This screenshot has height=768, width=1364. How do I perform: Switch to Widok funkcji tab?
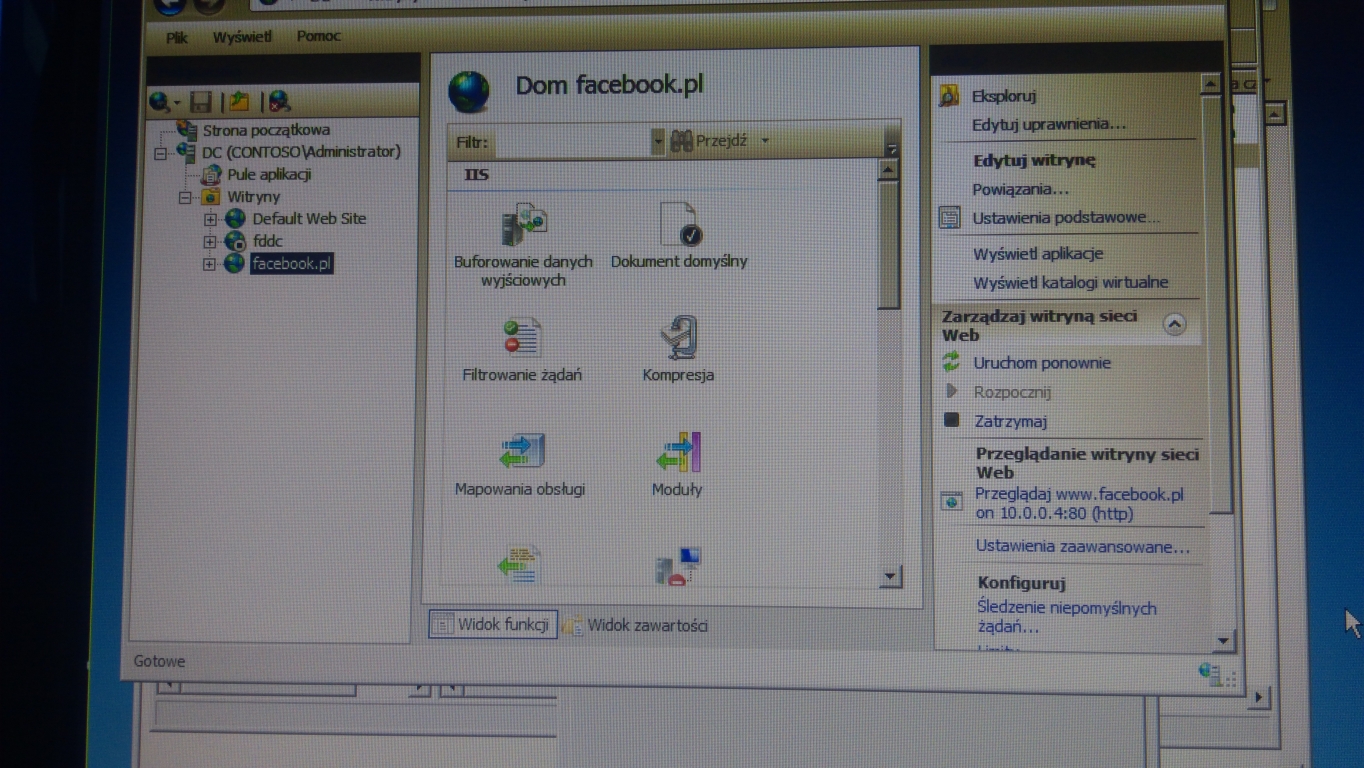coord(493,624)
